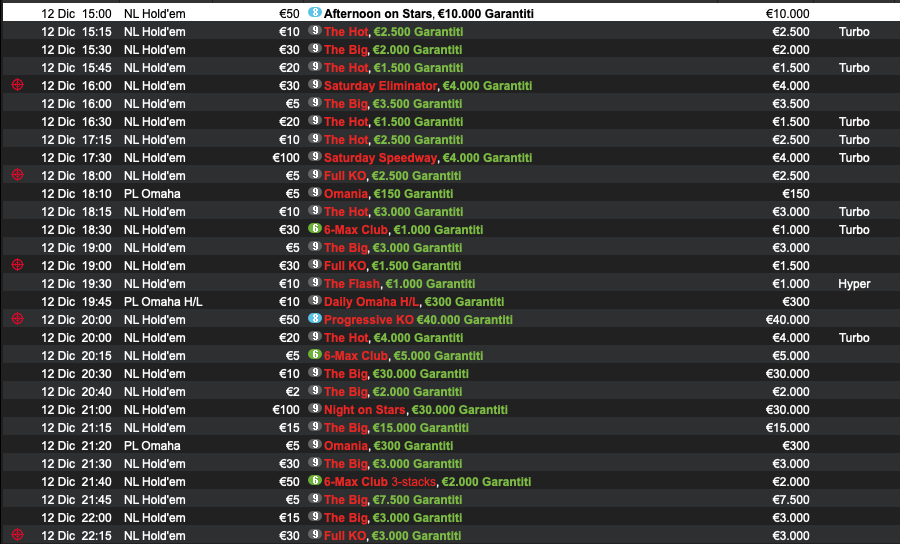
Task: Click the '12 Dic 21:00' start time
Action: [x=76, y=410]
